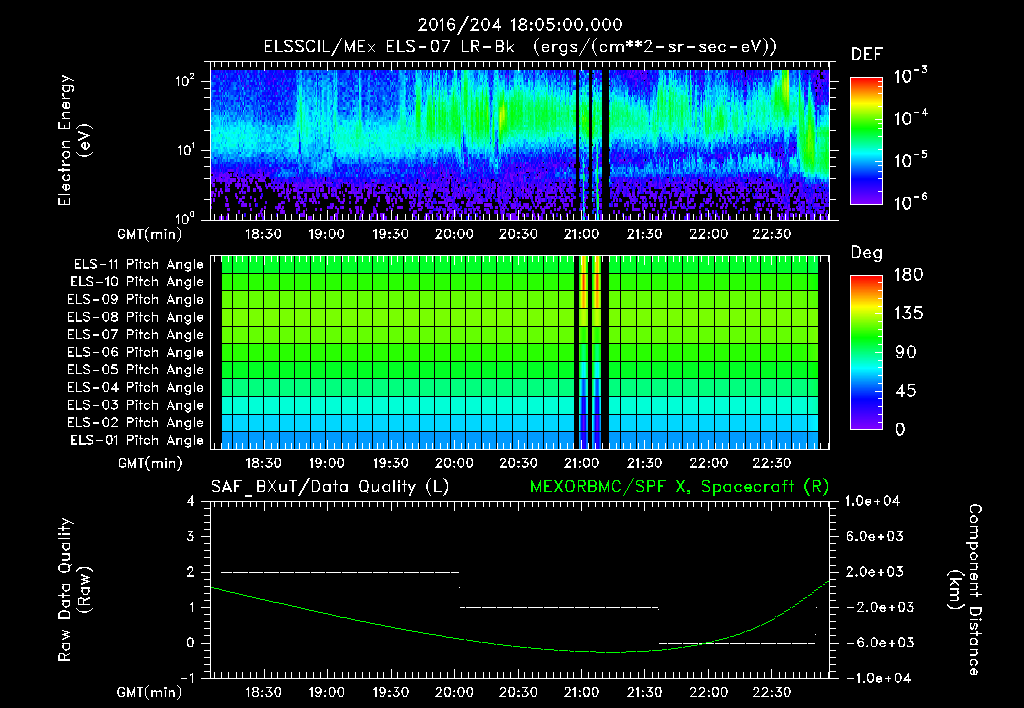
Task: Click the 135 degree scale value
Action: pyautogui.click(x=908, y=314)
